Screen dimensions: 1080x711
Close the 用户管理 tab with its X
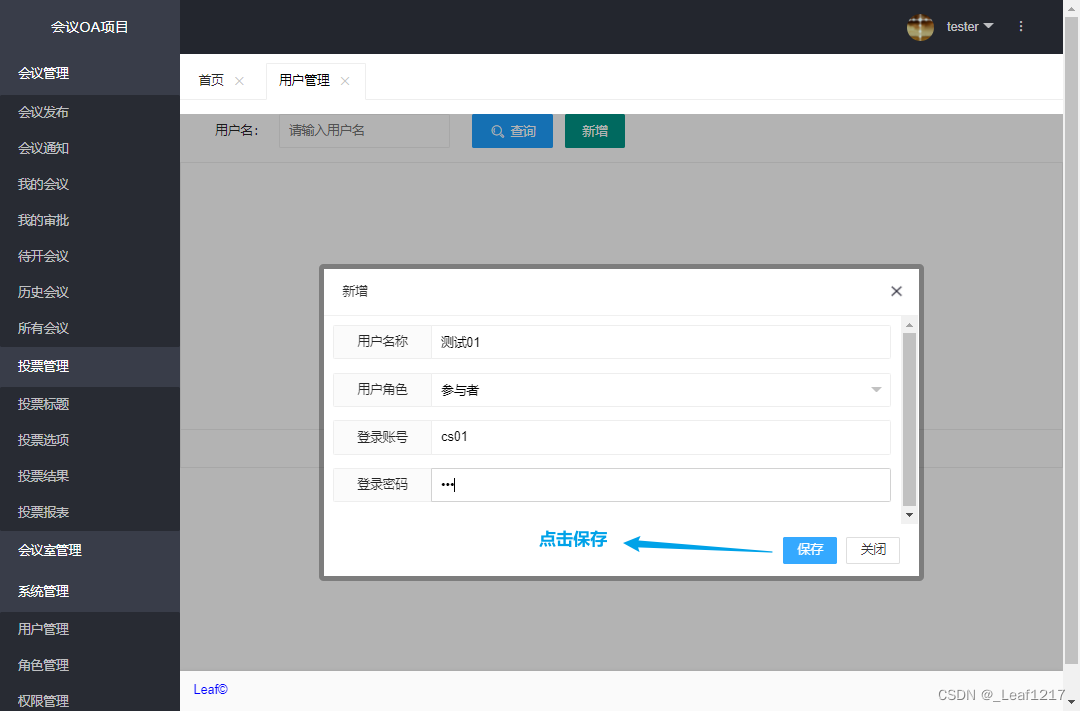click(345, 81)
